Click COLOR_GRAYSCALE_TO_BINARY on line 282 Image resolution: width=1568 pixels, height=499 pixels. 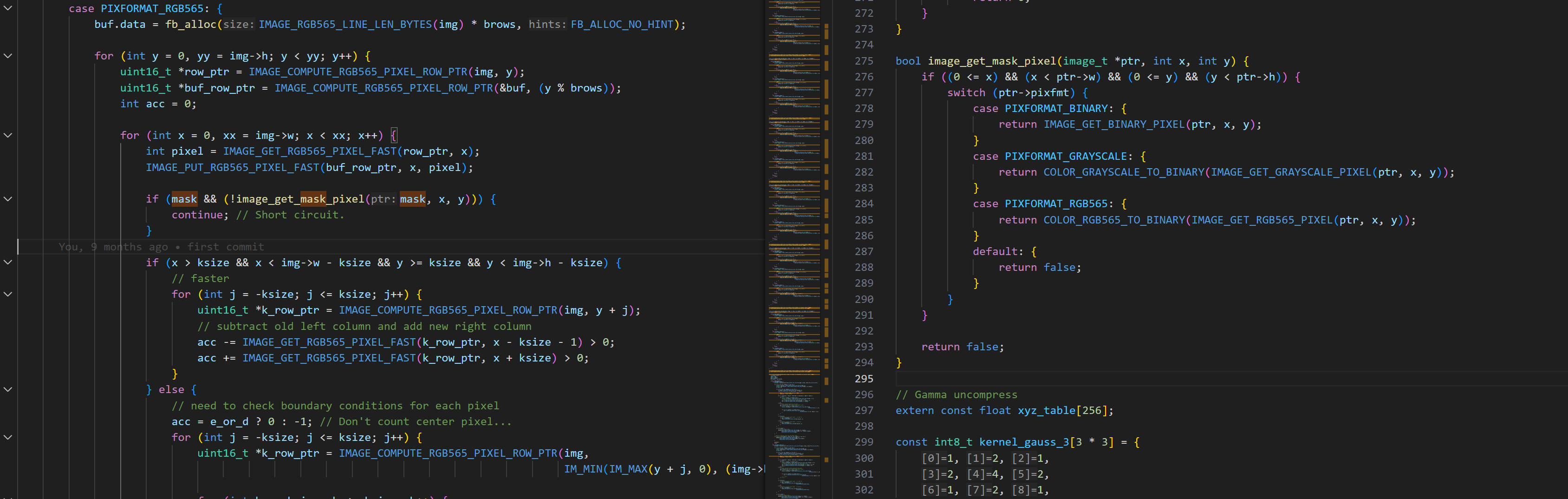[x=1124, y=172]
